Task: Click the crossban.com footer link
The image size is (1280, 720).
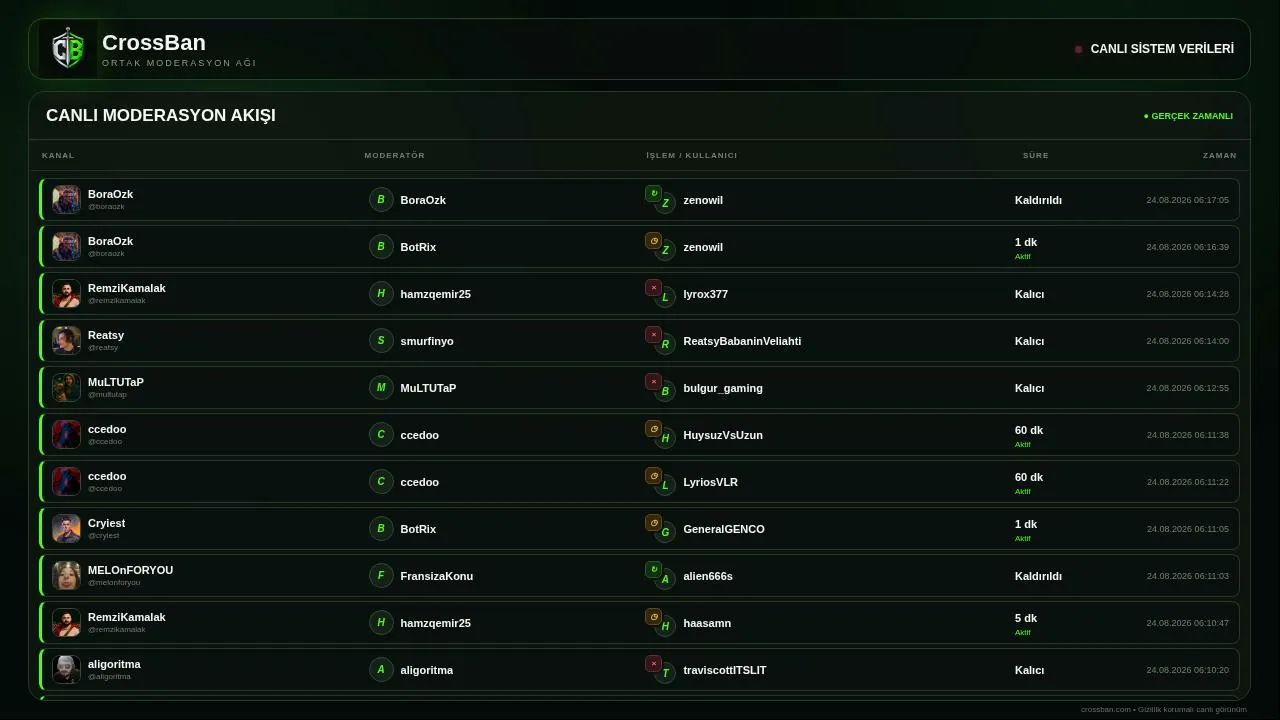Action: point(1105,709)
